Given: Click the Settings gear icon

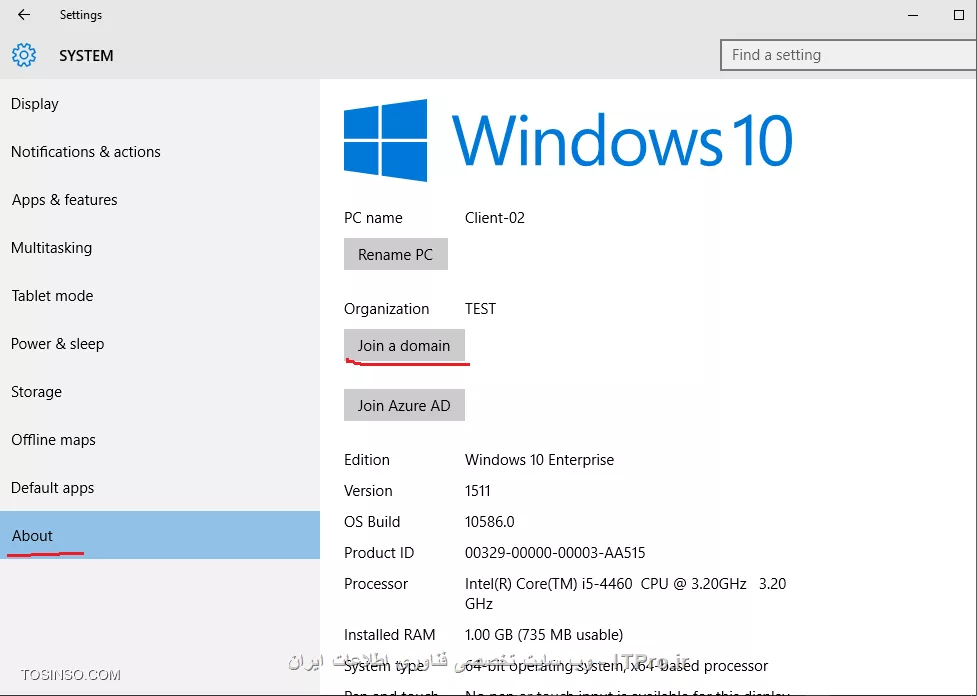Looking at the screenshot, I should [24, 55].
